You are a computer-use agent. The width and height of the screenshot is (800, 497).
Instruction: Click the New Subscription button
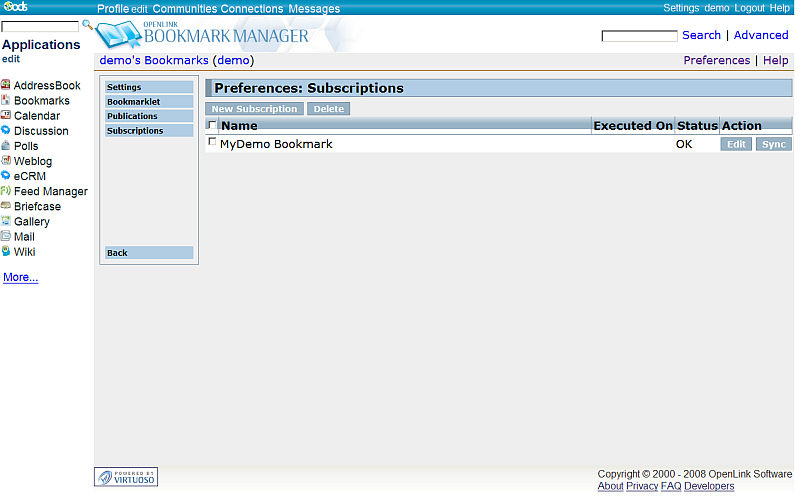tap(254, 109)
